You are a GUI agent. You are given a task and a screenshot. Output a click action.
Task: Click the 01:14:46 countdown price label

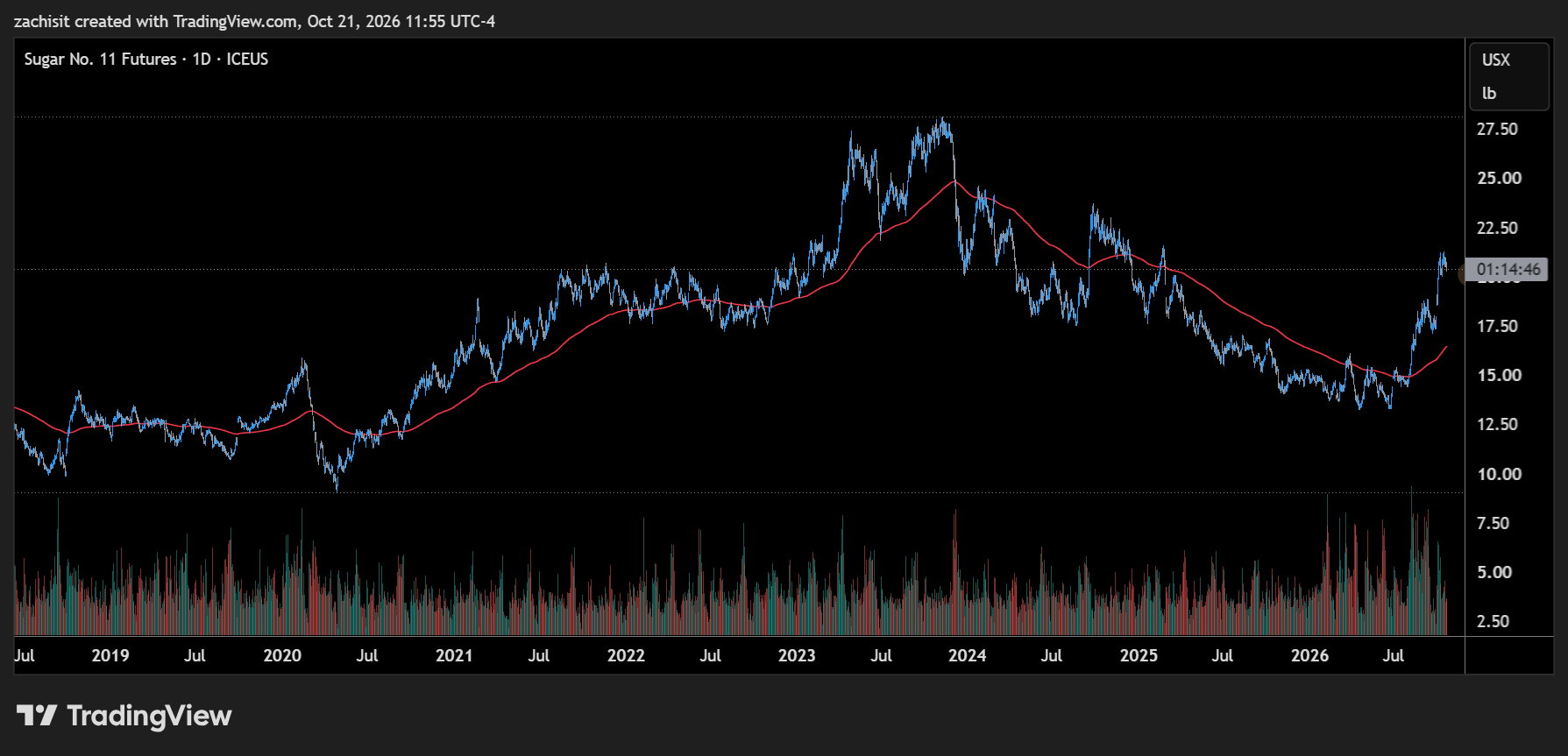click(x=1508, y=270)
